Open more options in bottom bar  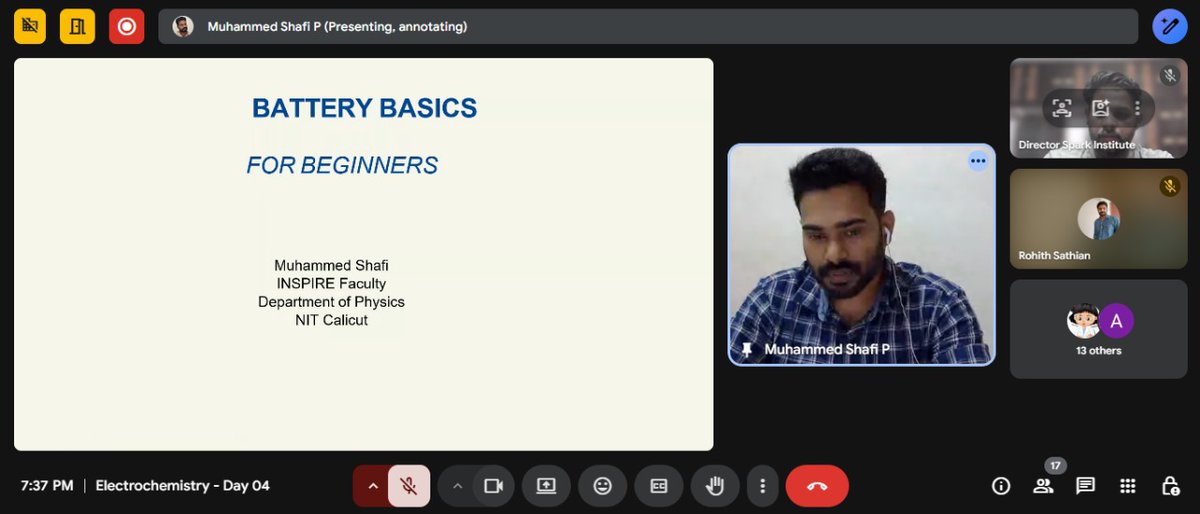pos(762,486)
